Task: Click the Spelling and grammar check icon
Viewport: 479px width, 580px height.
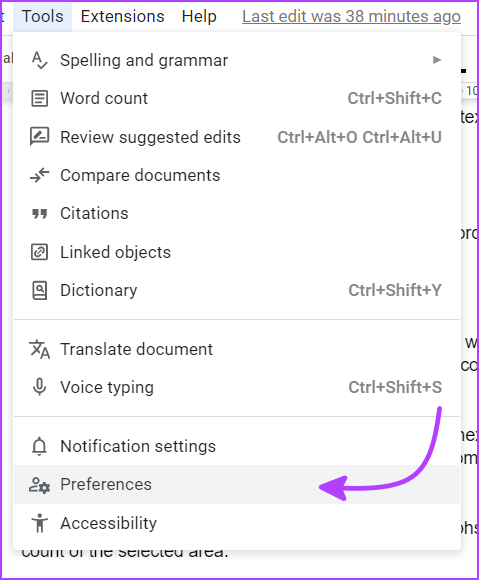Action: [39, 60]
